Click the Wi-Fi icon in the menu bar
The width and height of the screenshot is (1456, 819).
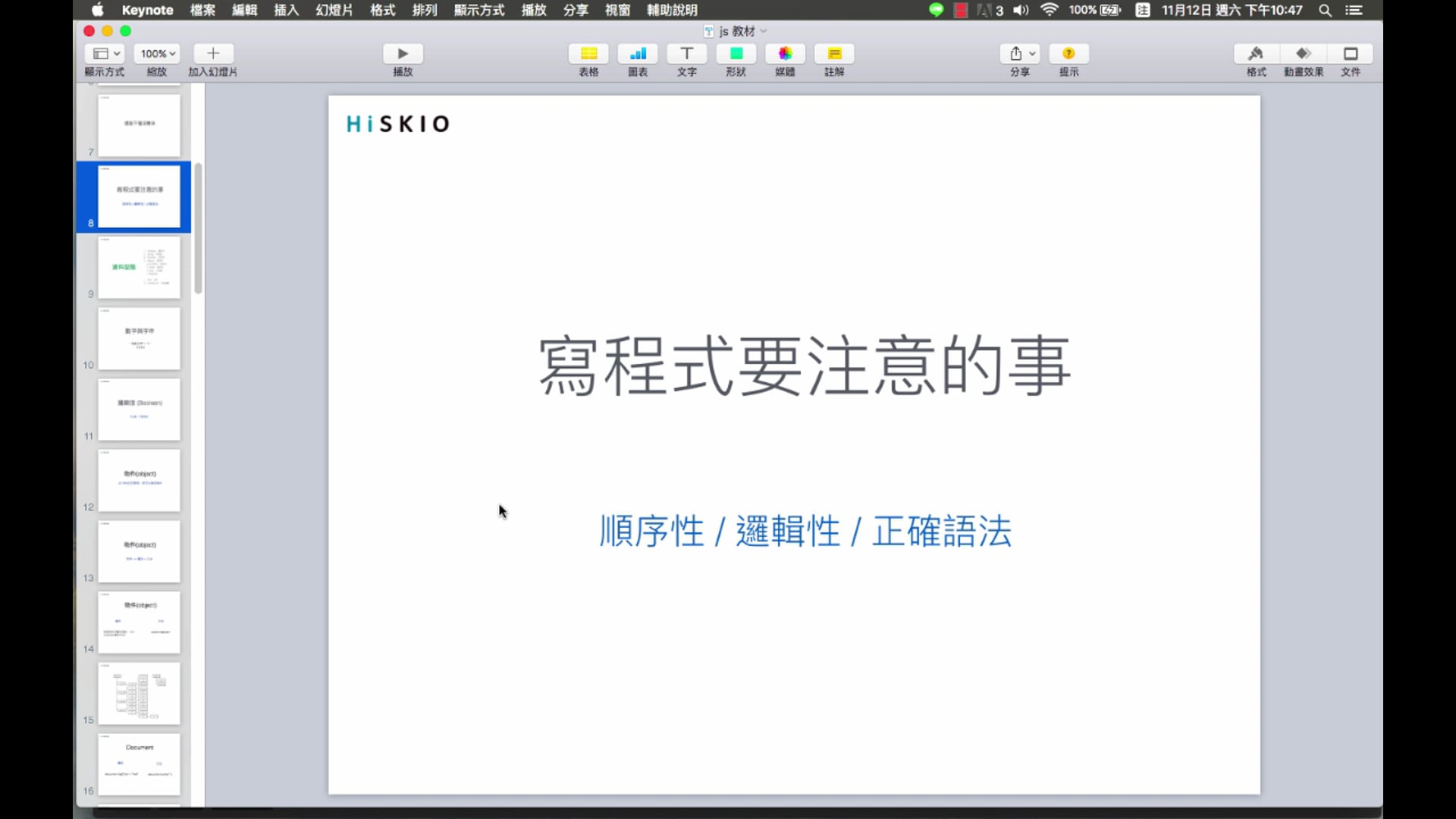(1050, 10)
